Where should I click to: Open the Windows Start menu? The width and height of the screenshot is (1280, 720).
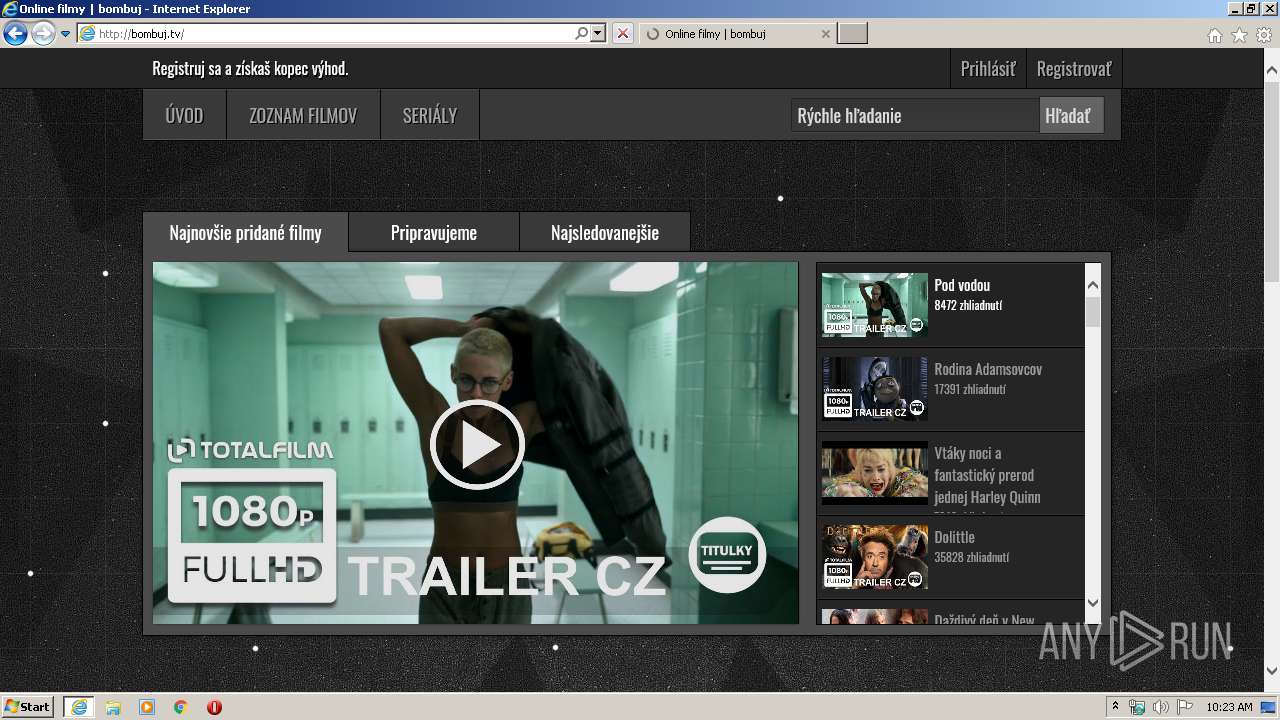click(27, 706)
